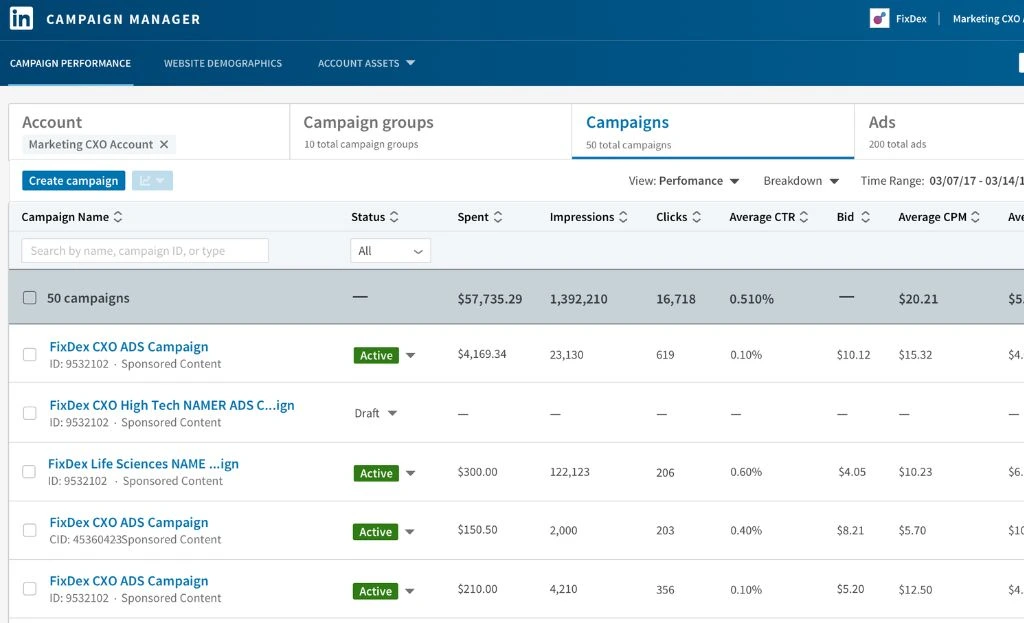Check the FixDex CXO High Tech NAMER row
1024x623 pixels.
point(29,413)
